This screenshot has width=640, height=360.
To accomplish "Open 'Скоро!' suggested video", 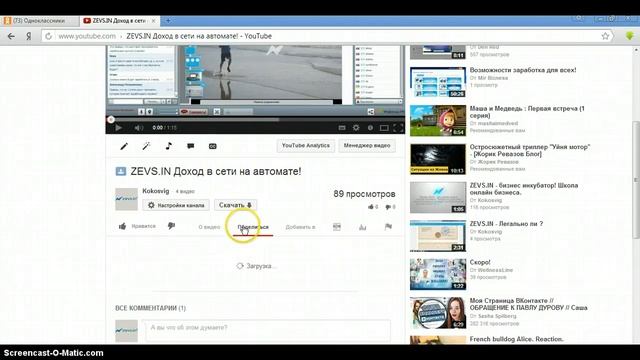I will (480, 262).
